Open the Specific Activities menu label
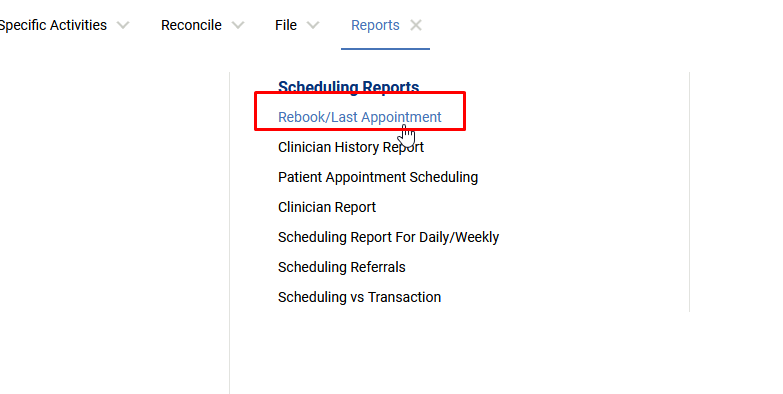 pyautogui.click(x=53, y=25)
